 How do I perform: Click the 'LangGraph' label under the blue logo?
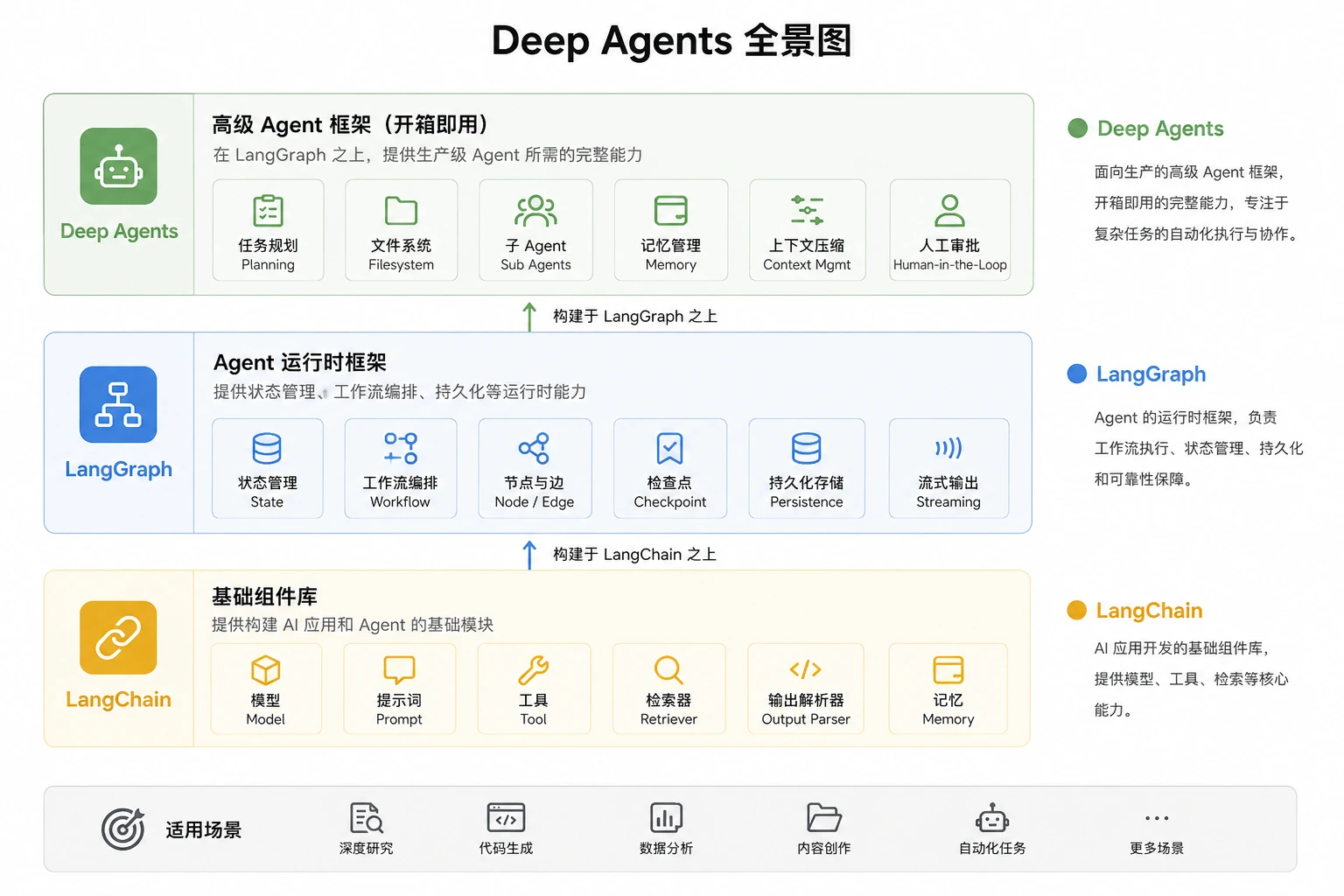[x=118, y=469]
